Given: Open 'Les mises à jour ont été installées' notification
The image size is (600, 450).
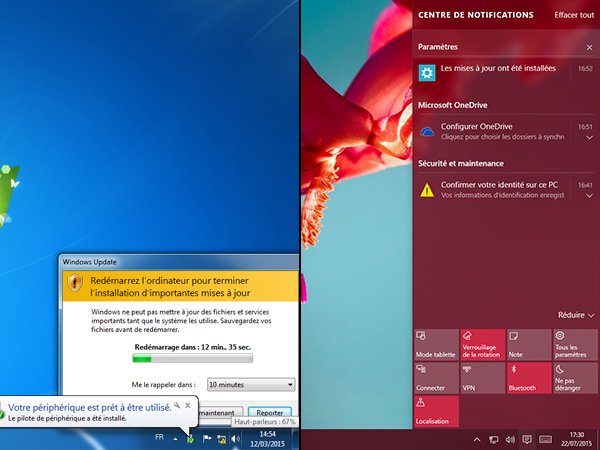Looking at the screenshot, I should [x=506, y=72].
